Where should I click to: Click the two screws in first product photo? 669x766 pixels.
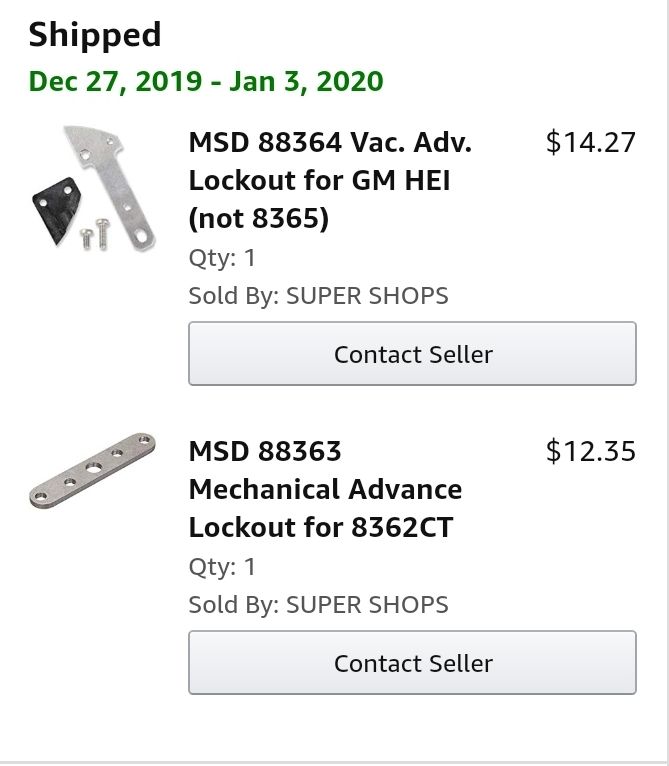(95, 234)
